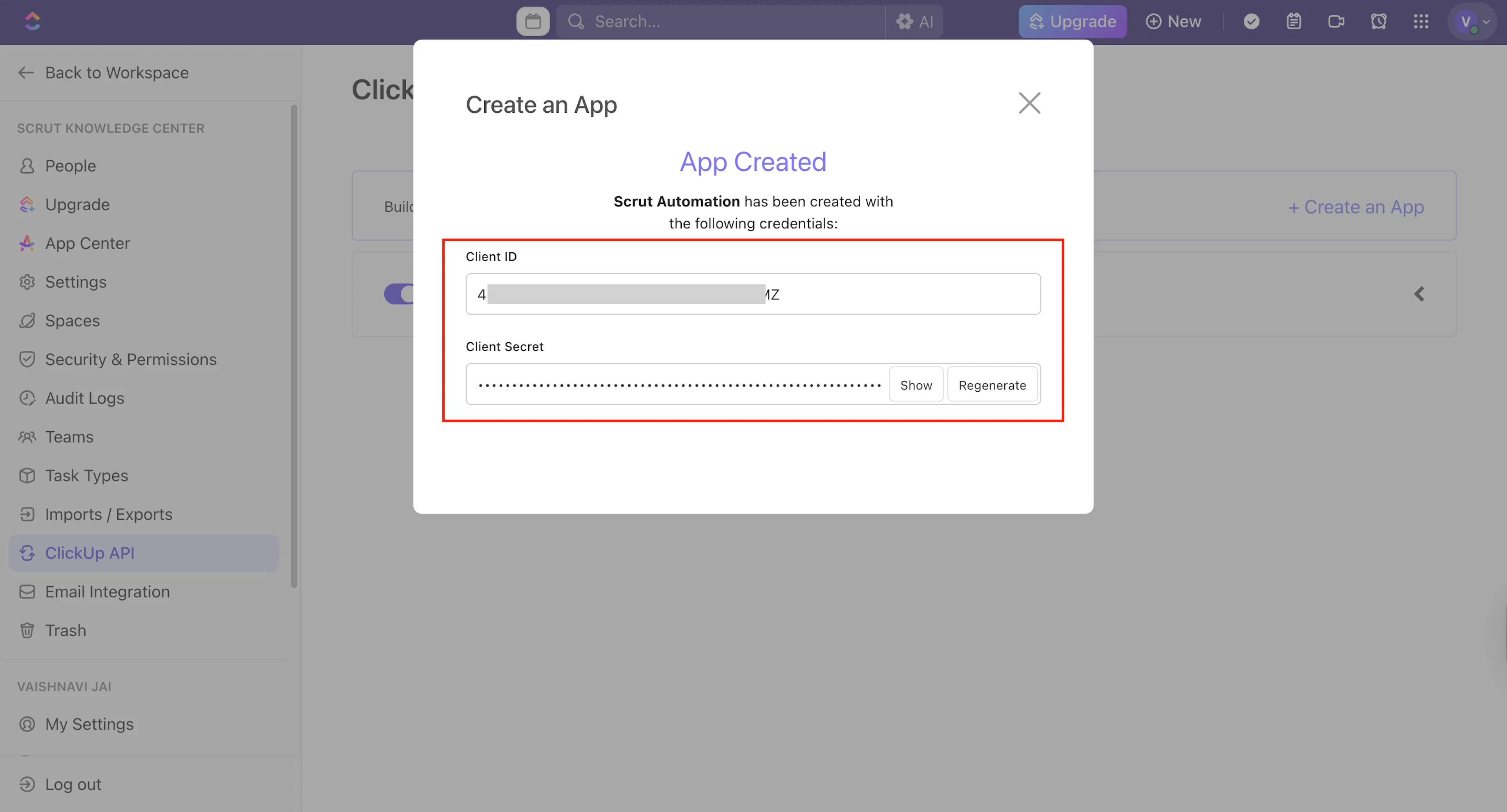The width and height of the screenshot is (1507, 812).
Task: Show the hidden Client Secret
Action: click(x=916, y=385)
